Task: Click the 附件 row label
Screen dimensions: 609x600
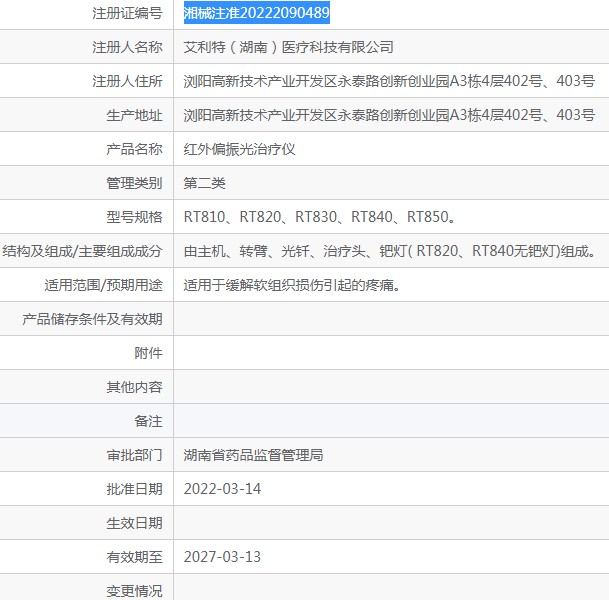Action: click(148, 353)
